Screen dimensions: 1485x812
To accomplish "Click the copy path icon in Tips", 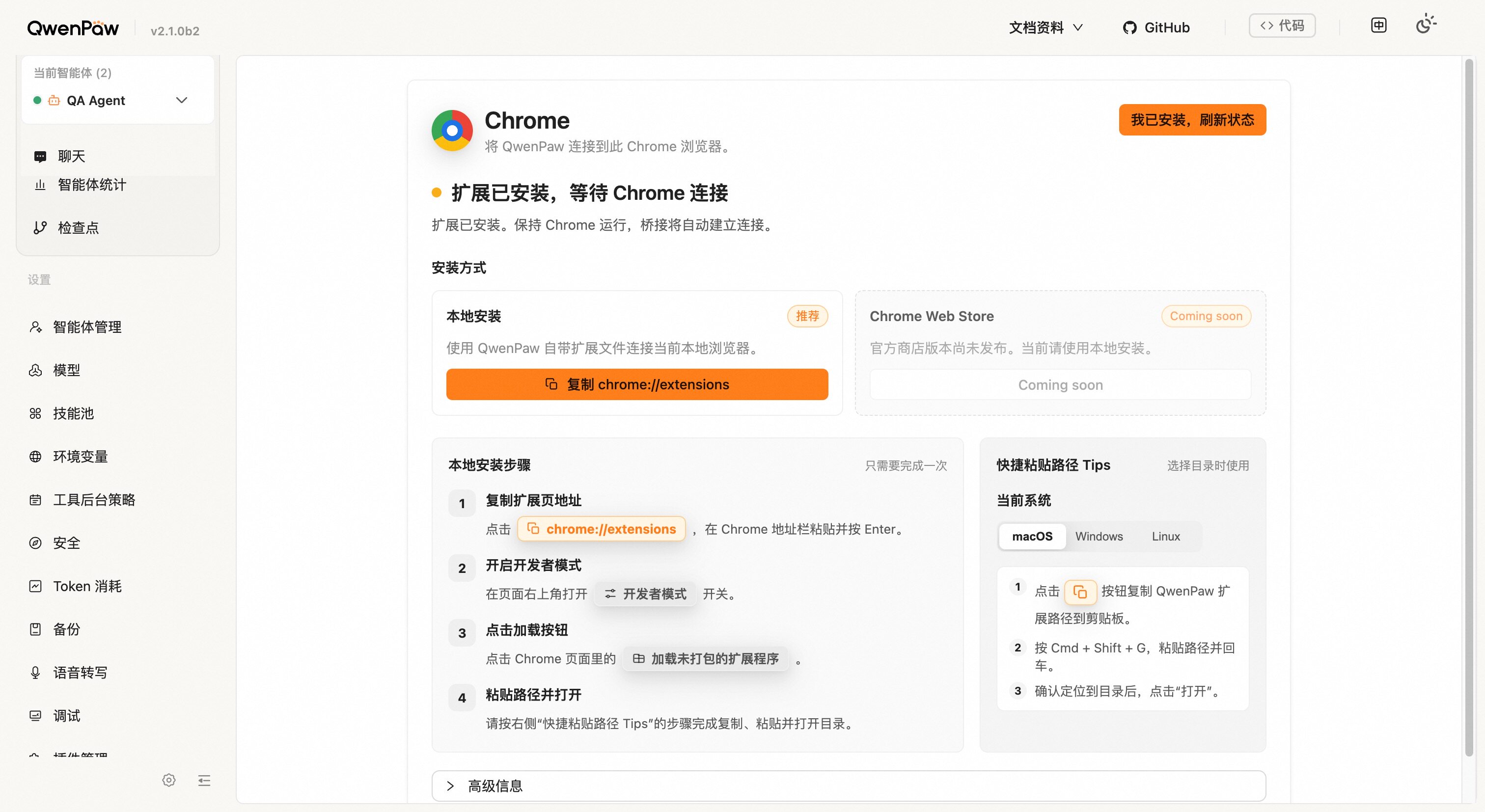I will 1080,592.
